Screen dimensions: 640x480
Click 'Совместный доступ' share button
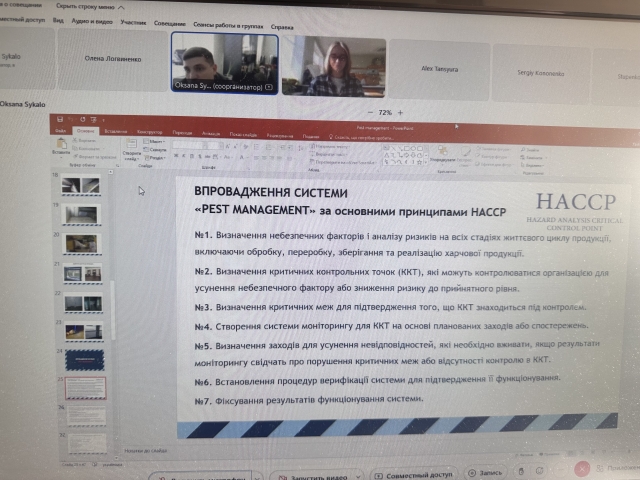[x=413, y=475]
